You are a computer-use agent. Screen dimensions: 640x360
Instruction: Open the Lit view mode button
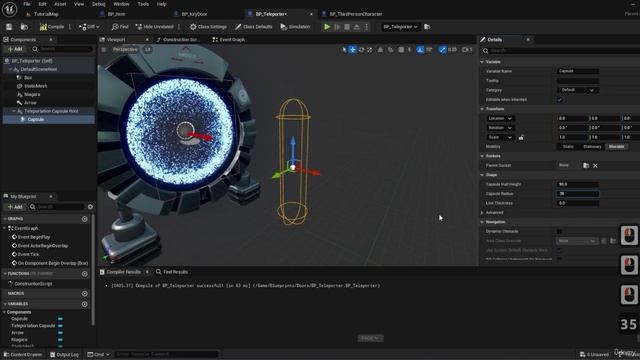pos(147,49)
